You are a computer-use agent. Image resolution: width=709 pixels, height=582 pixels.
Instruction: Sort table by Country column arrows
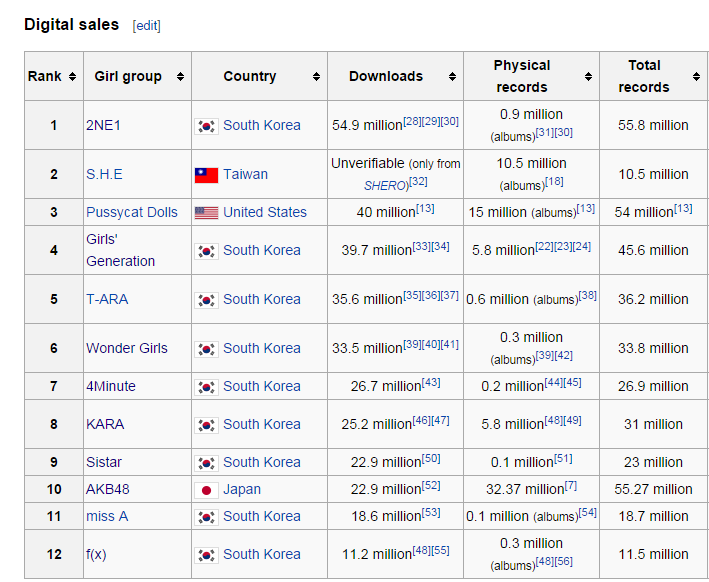tap(317, 76)
